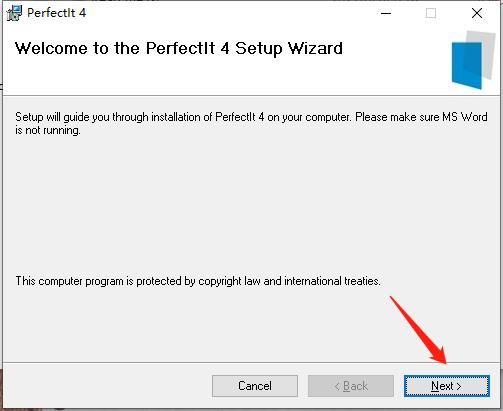This screenshot has height=411, width=503.
Task: Click the tip of the red arrow annotation
Action: [x=445, y=363]
